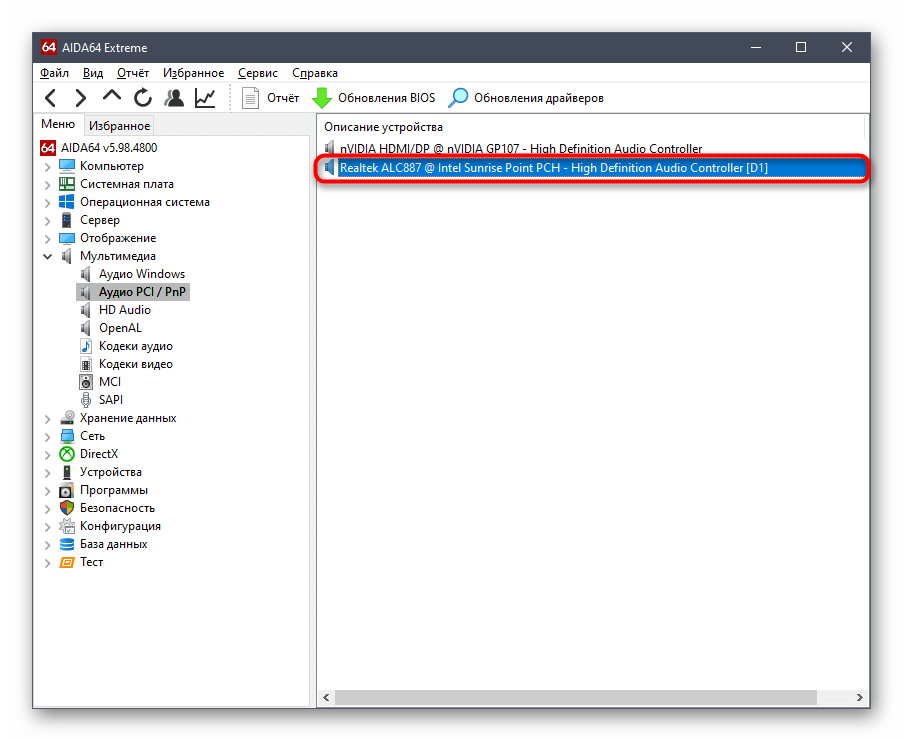
Task: Open the Справка menu
Action: 315,73
